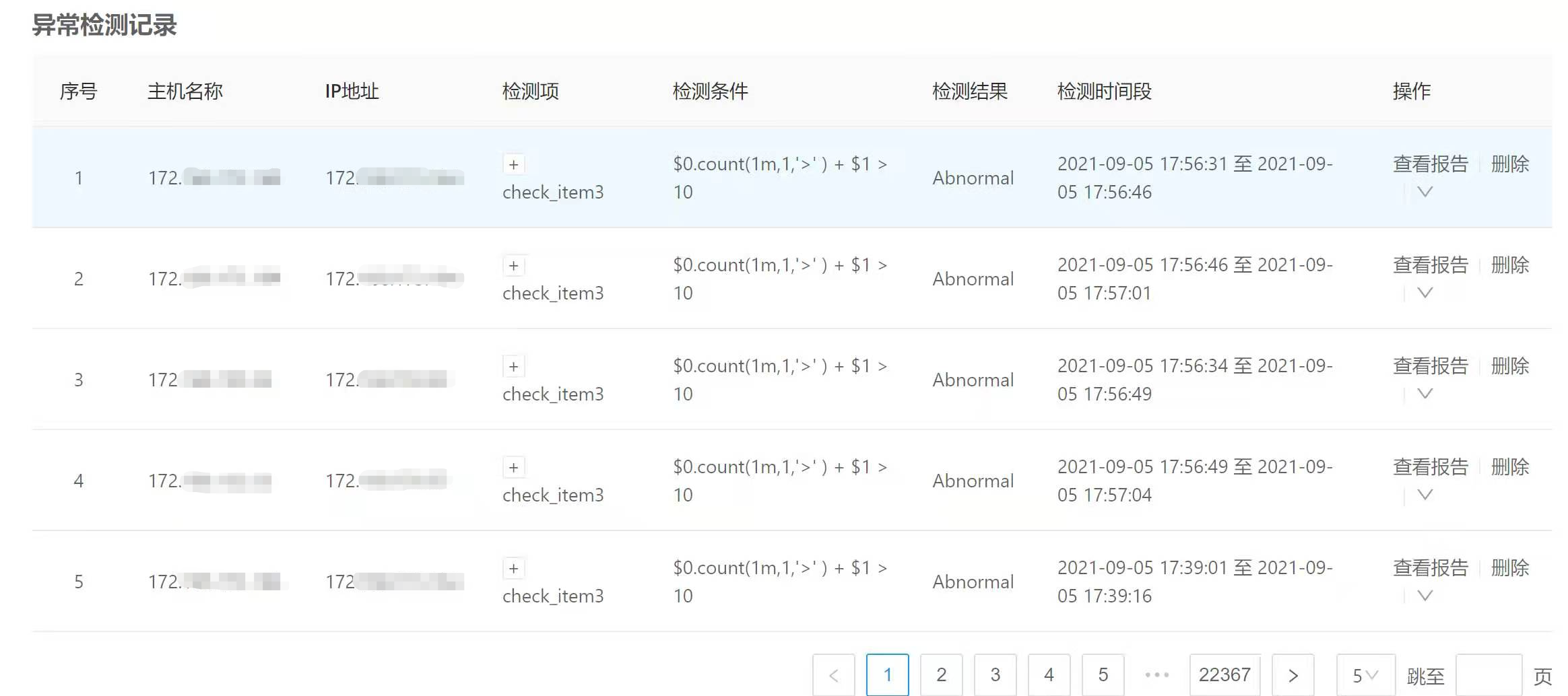This screenshot has width=1568, height=696.
Task: Expand the chevron under 查看报告 in row 1
Action: [x=1424, y=192]
